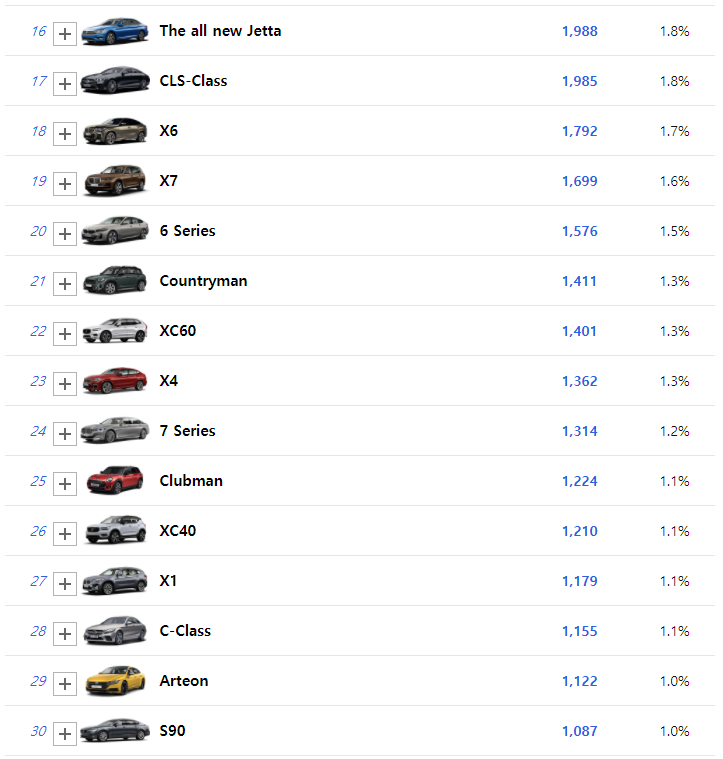Click the 6 Series car thumbnail
The image size is (723, 759).
click(x=115, y=230)
